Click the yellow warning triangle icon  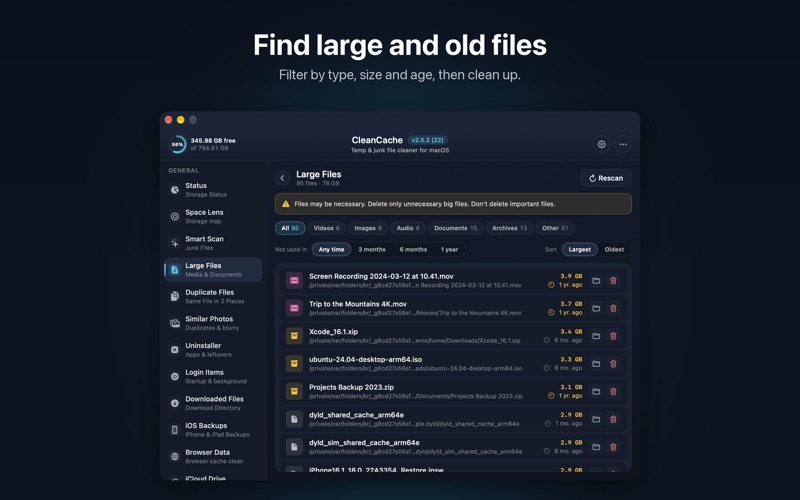pyautogui.click(x=286, y=204)
